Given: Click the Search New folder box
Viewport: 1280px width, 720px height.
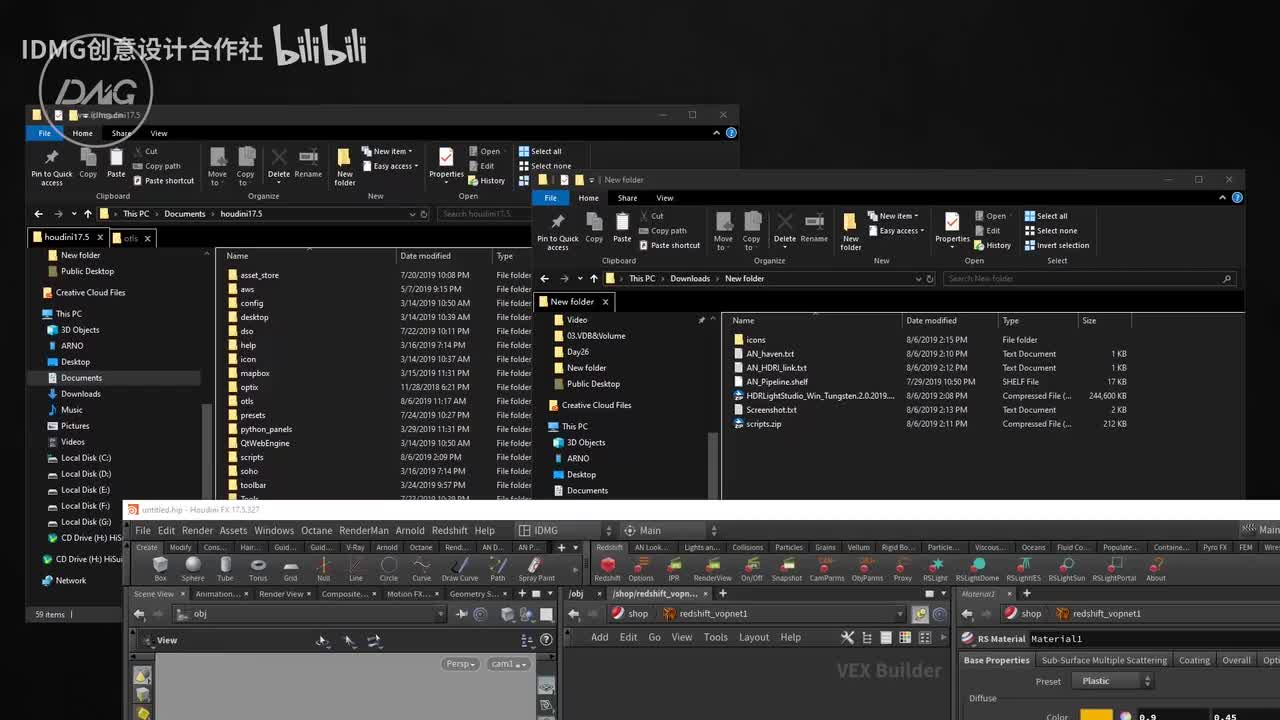Looking at the screenshot, I should click(x=1089, y=279).
